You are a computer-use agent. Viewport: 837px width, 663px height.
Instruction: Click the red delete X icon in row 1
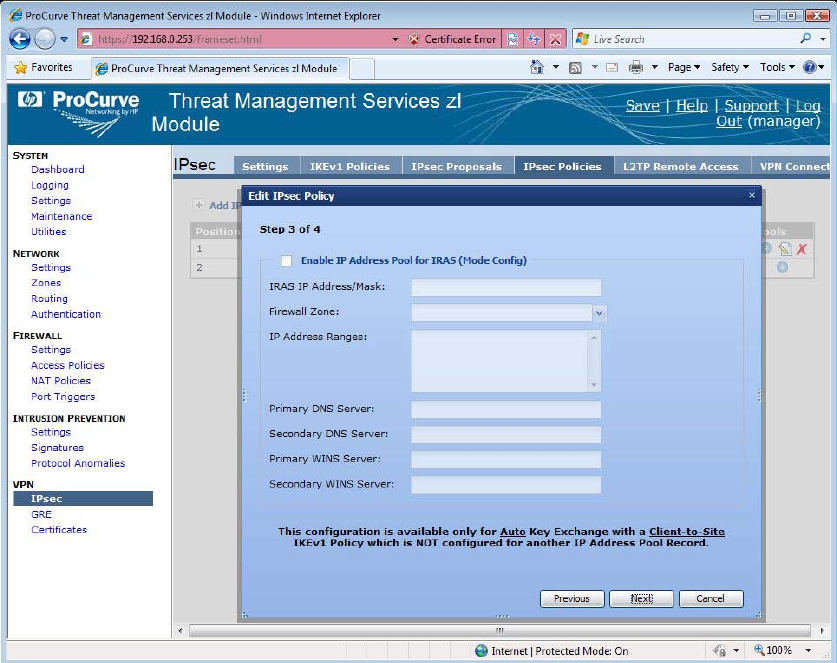(x=802, y=249)
